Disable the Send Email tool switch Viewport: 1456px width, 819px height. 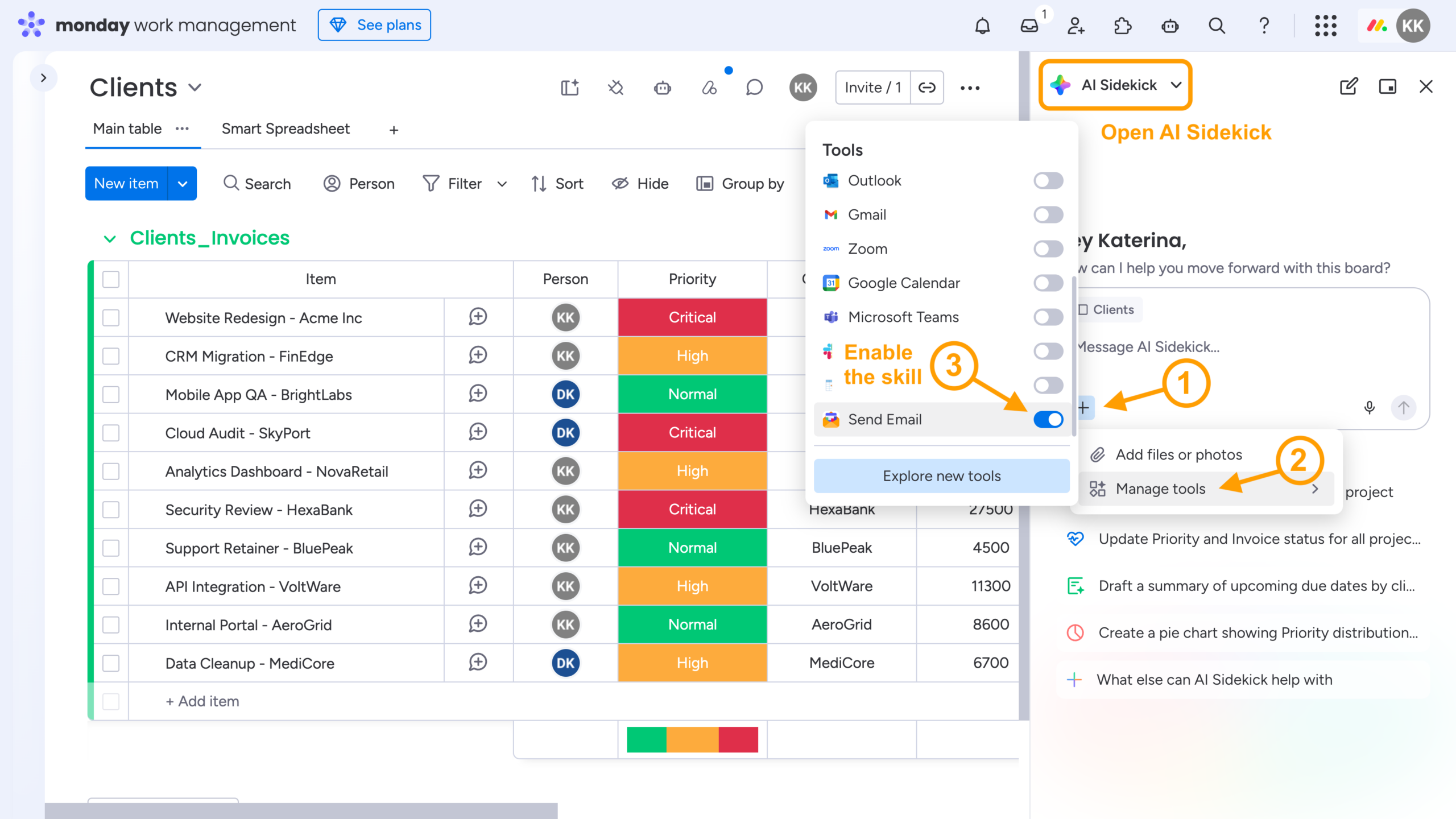(x=1048, y=420)
